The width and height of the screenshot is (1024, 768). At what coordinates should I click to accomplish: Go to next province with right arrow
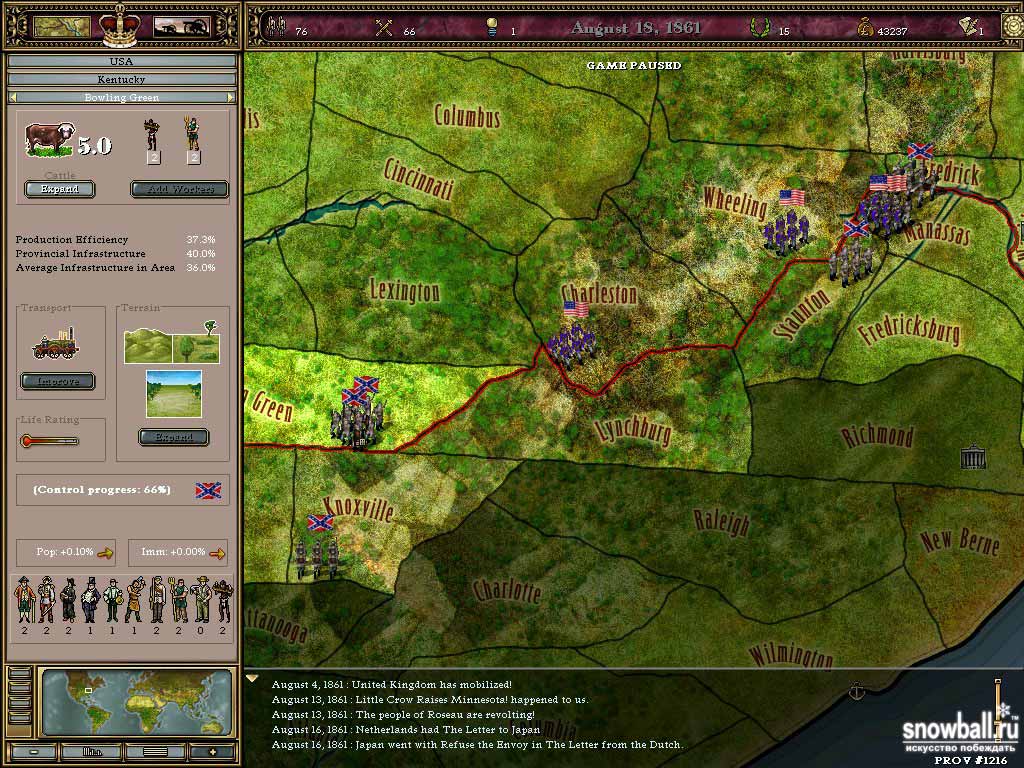[229, 98]
